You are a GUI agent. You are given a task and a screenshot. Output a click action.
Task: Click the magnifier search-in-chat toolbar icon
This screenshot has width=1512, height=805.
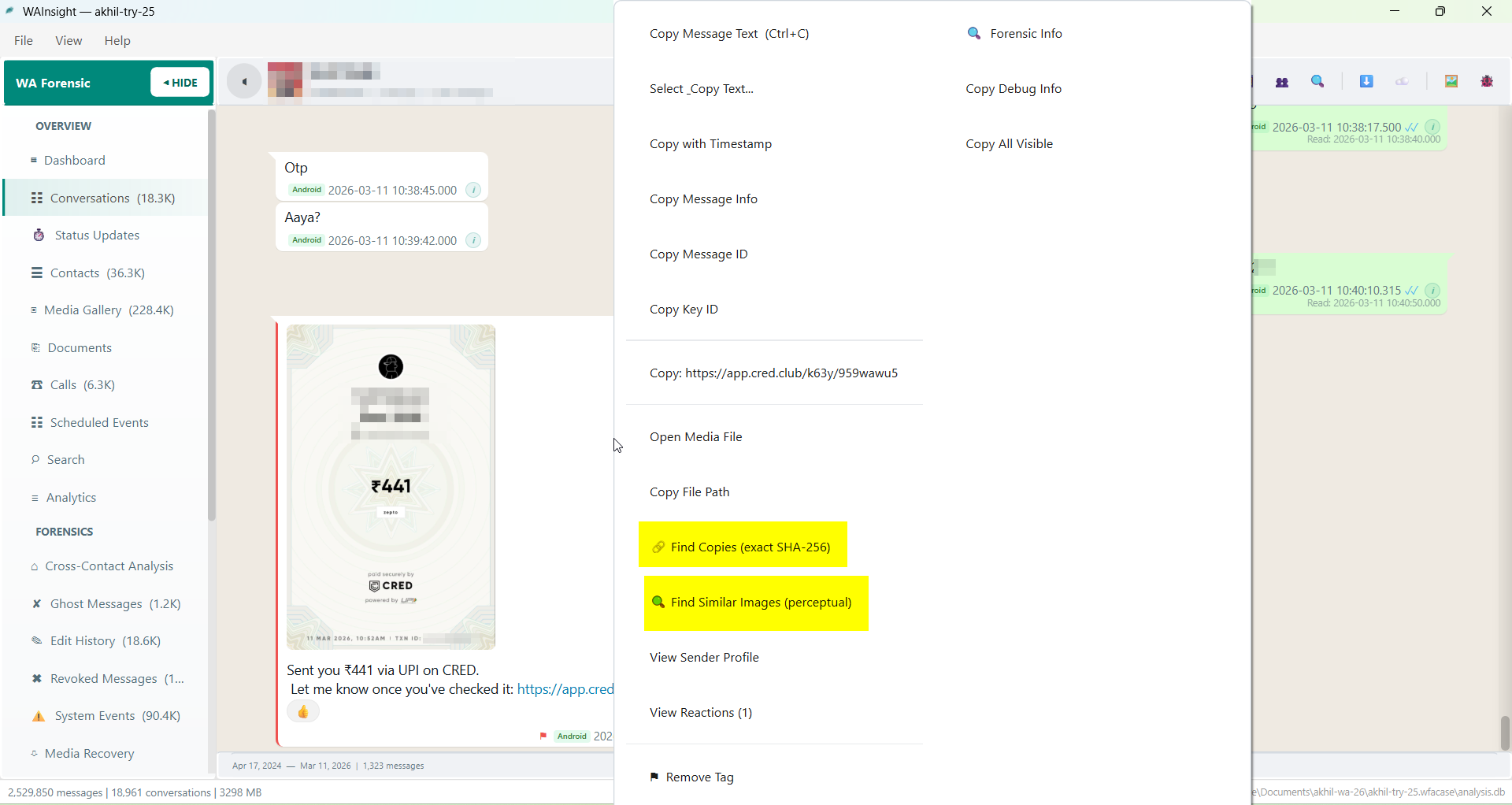pyautogui.click(x=1318, y=81)
